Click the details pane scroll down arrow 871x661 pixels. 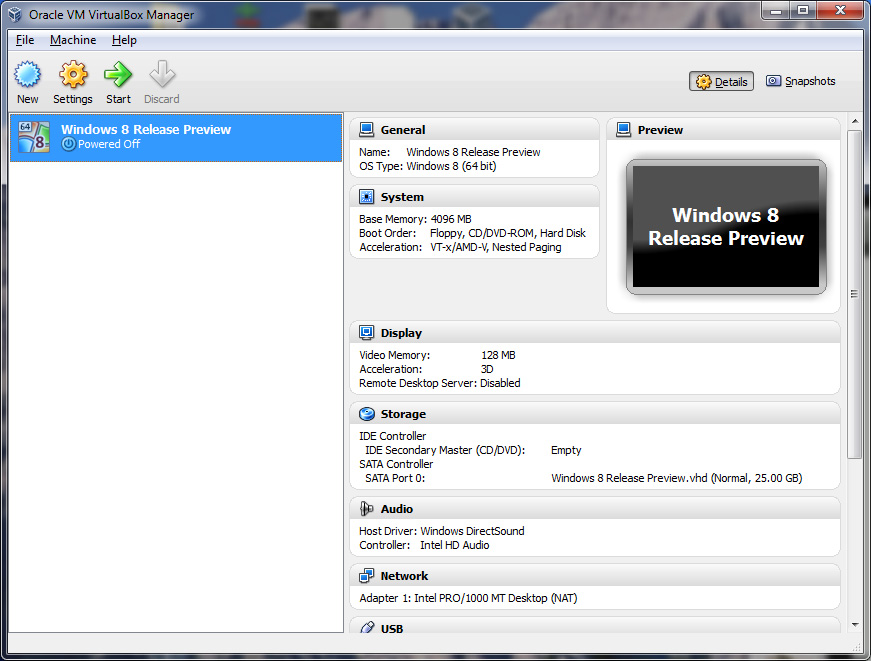855,625
